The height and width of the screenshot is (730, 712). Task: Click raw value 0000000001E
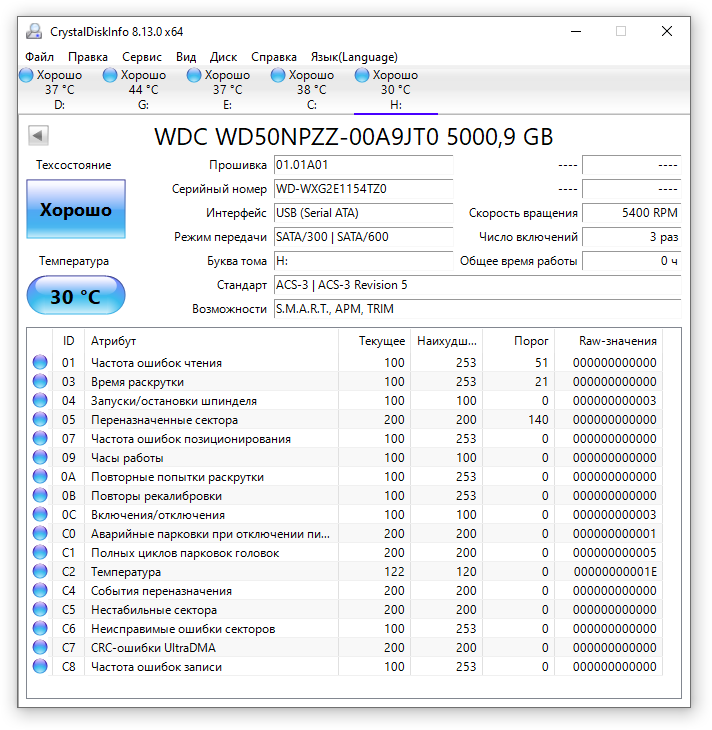pyautogui.click(x=615, y=571)
